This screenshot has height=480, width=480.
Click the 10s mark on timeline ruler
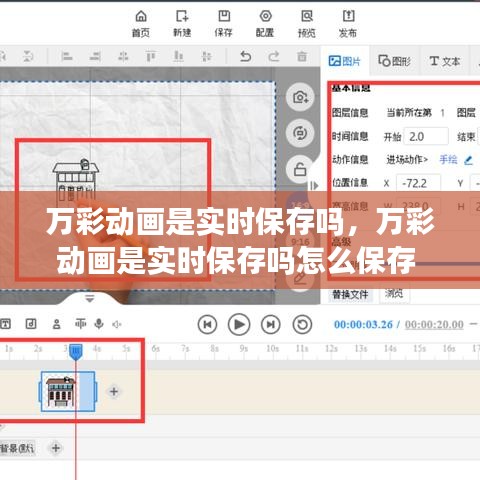pyautogui.click(x=272, y=349)
